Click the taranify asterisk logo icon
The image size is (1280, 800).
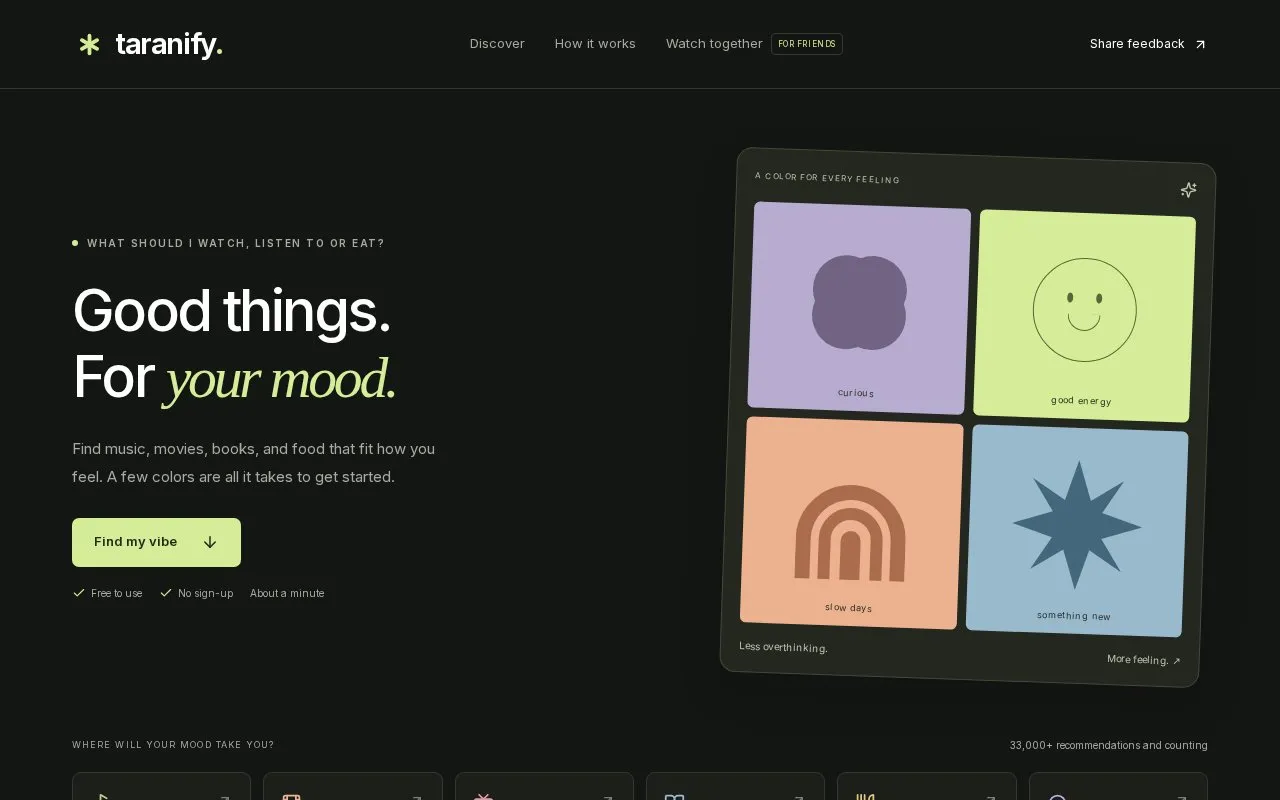pyautogui.click(x=89, y=44)
